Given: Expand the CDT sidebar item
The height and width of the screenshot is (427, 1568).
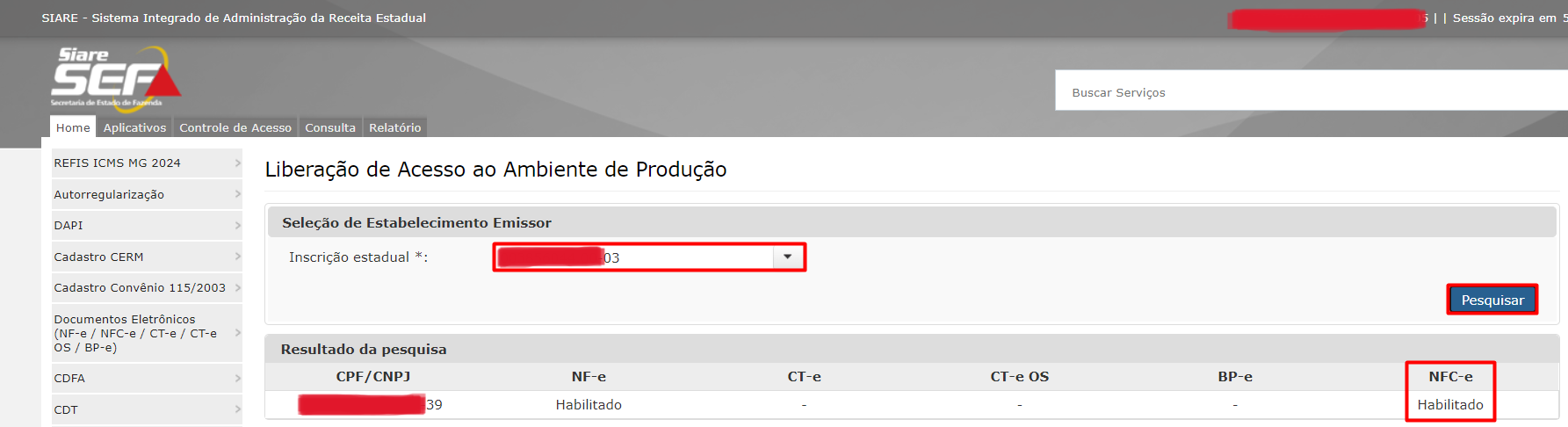Looking at the screenshot, I should pyautogui.click(x=146, y=409).
